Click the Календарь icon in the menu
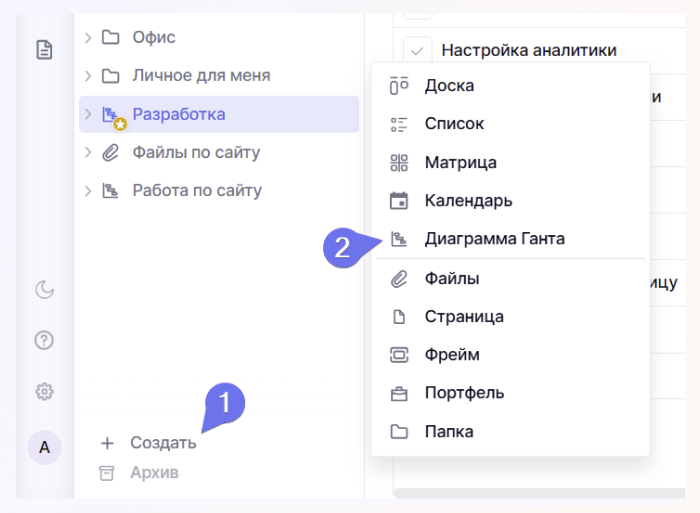This screenshot has width=700, height=513. coord(399,201)
